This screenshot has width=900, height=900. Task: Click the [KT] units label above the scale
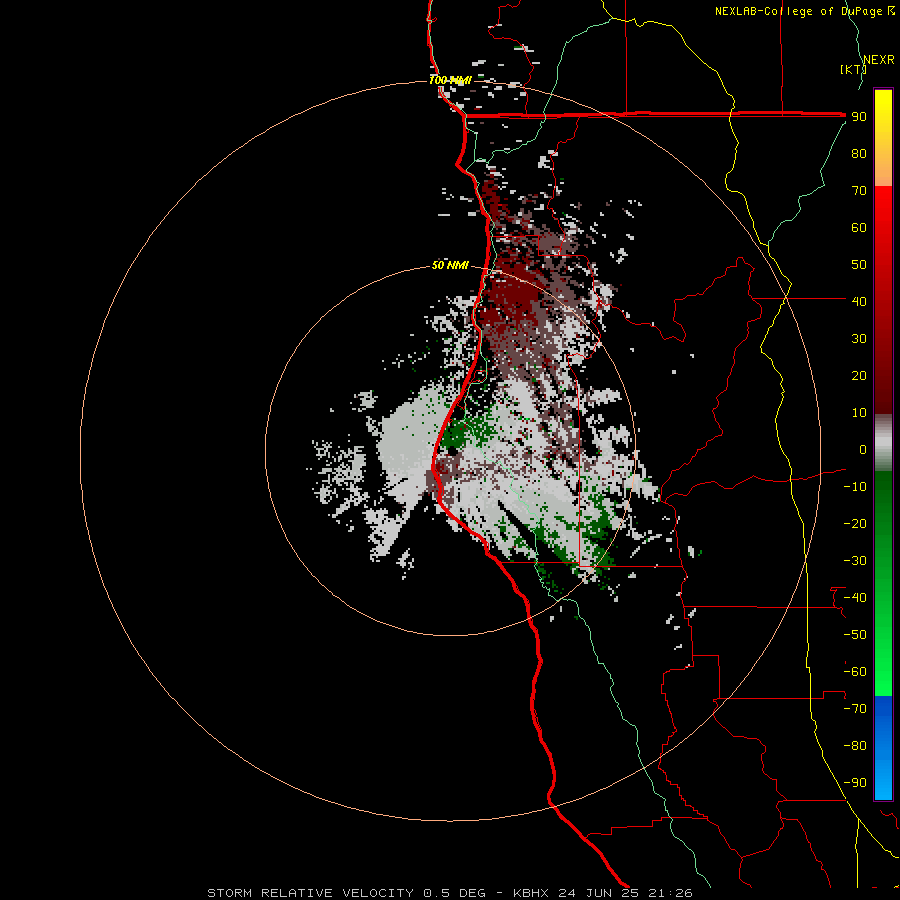853,69
